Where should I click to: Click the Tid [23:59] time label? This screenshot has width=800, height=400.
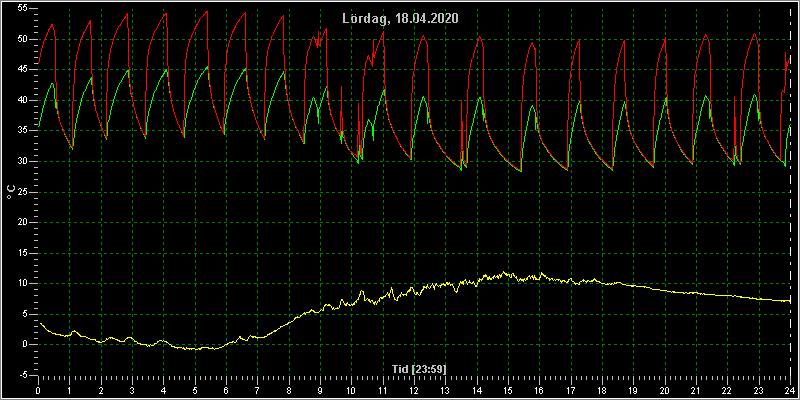coord(418,369)
